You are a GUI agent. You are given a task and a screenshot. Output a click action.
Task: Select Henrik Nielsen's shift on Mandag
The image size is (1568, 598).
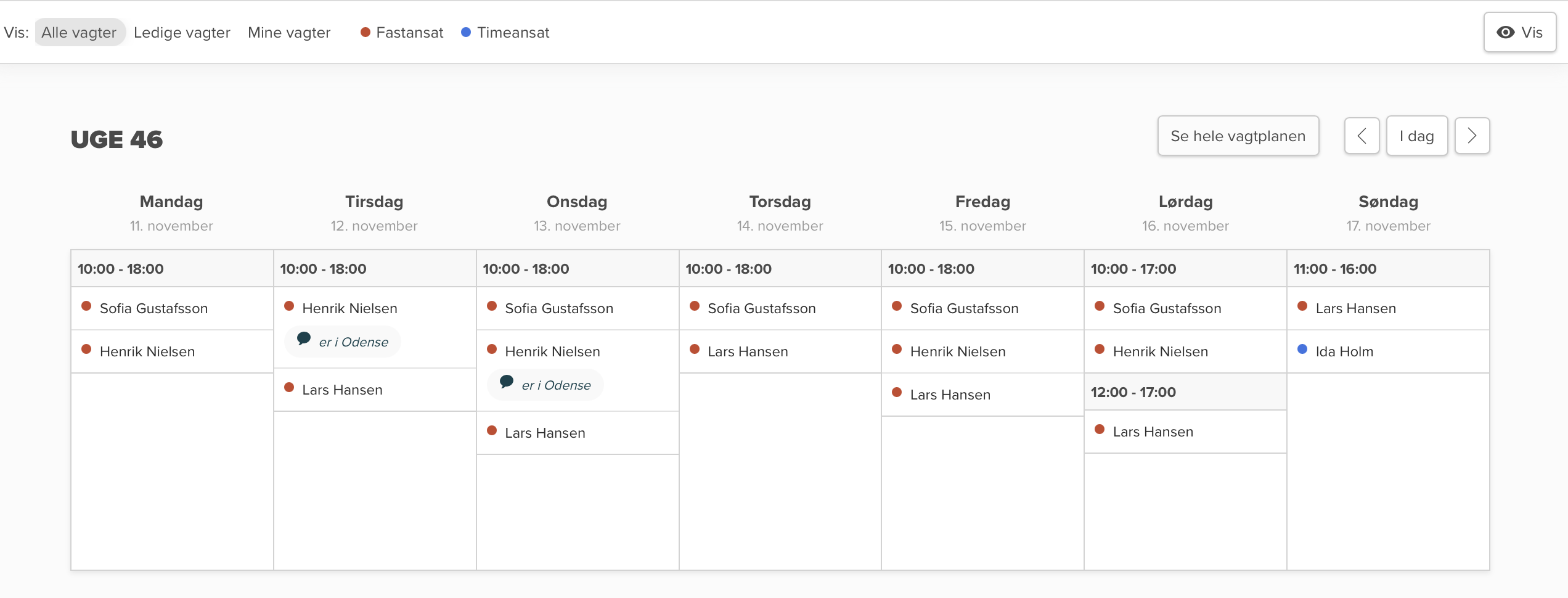[x=147, y=351]
